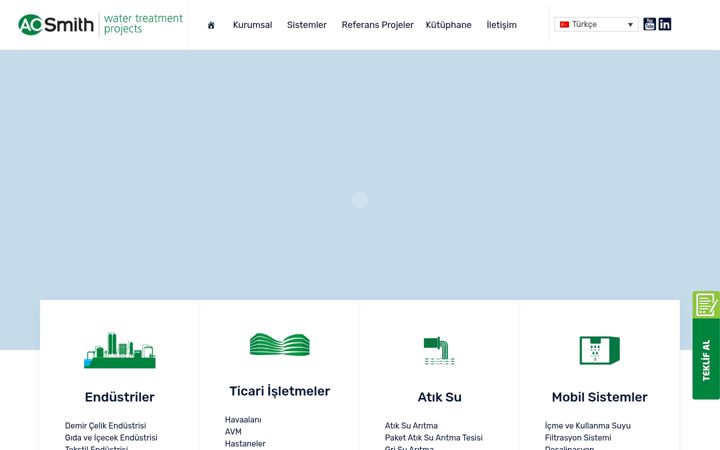Open the Havaalanı link
This screenshot has height=450, width=720.
point(243,420)
